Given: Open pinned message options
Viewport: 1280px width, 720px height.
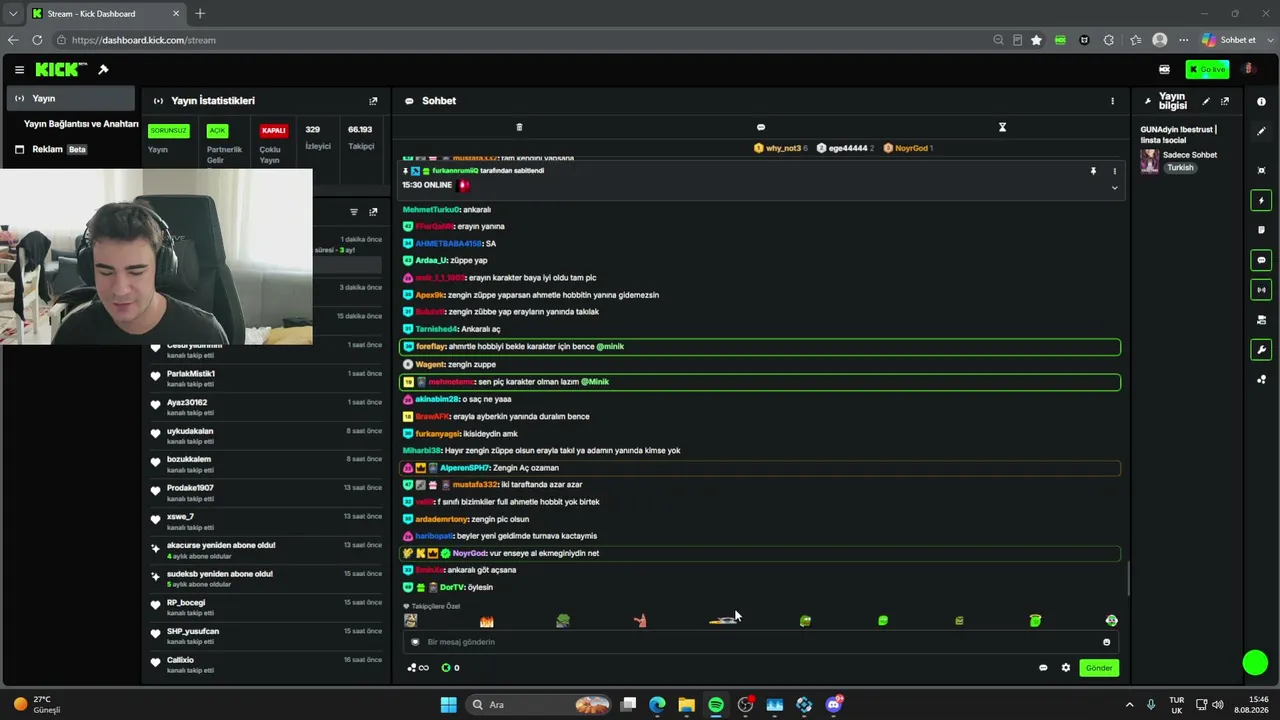Looking at the screenshot, I should click(1114, 171).
